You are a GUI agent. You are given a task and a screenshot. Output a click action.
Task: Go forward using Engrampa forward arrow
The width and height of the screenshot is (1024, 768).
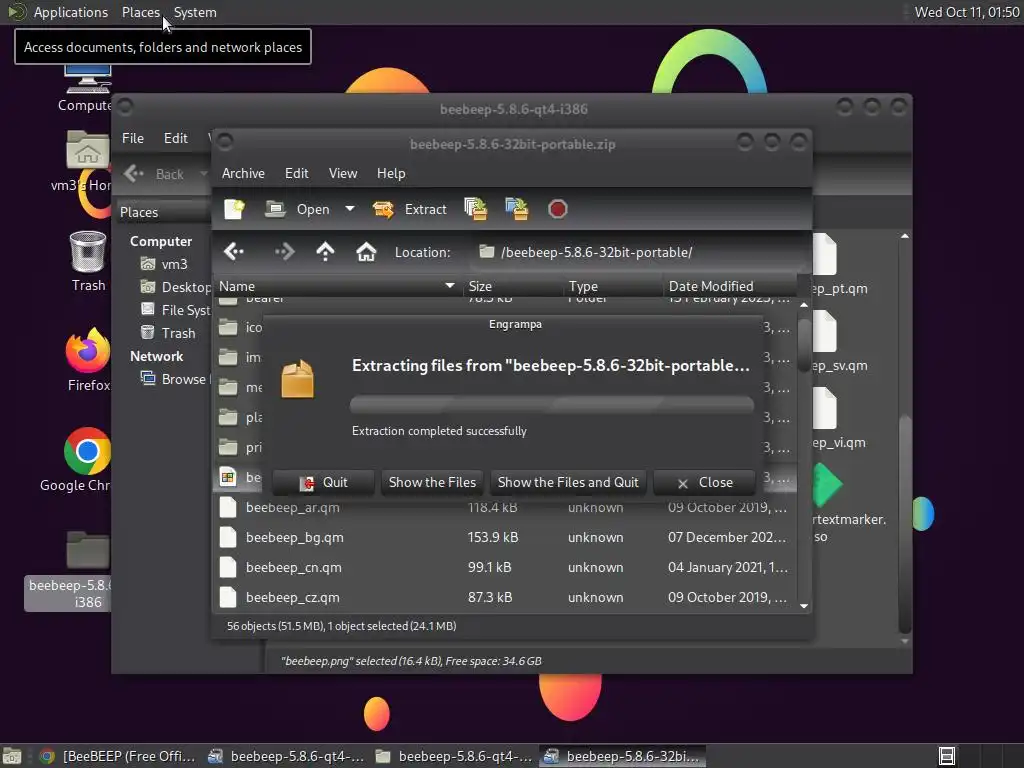(x=284, y=251)
